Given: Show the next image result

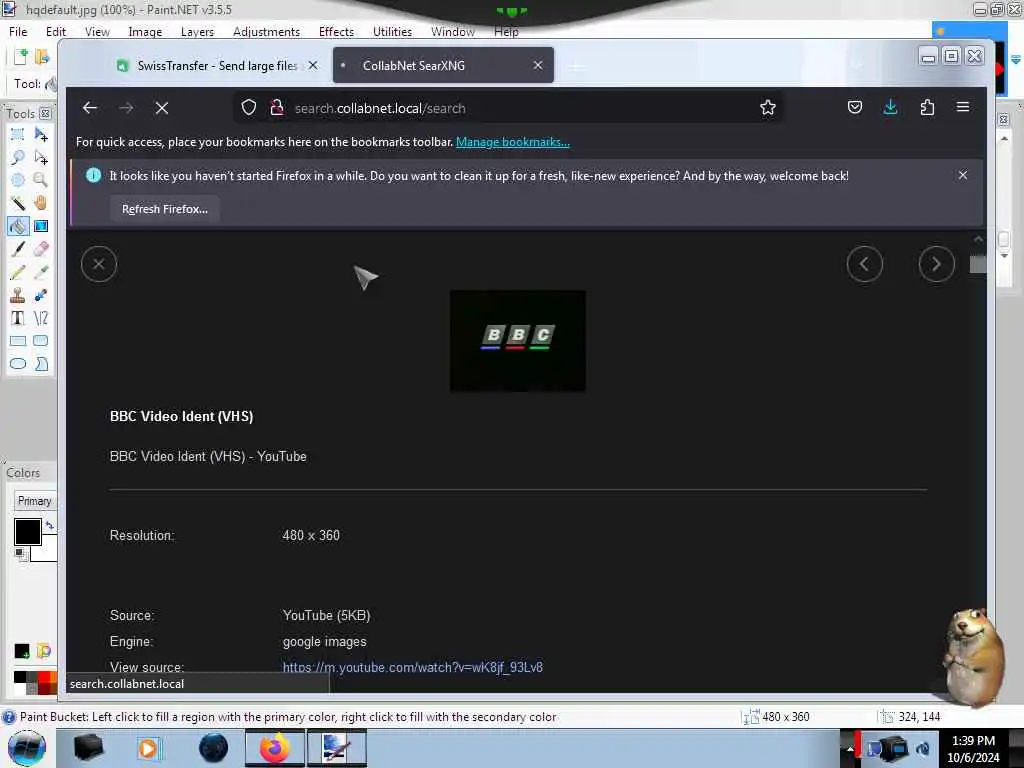Looking at the screenshot, I should tap(936, 264).
